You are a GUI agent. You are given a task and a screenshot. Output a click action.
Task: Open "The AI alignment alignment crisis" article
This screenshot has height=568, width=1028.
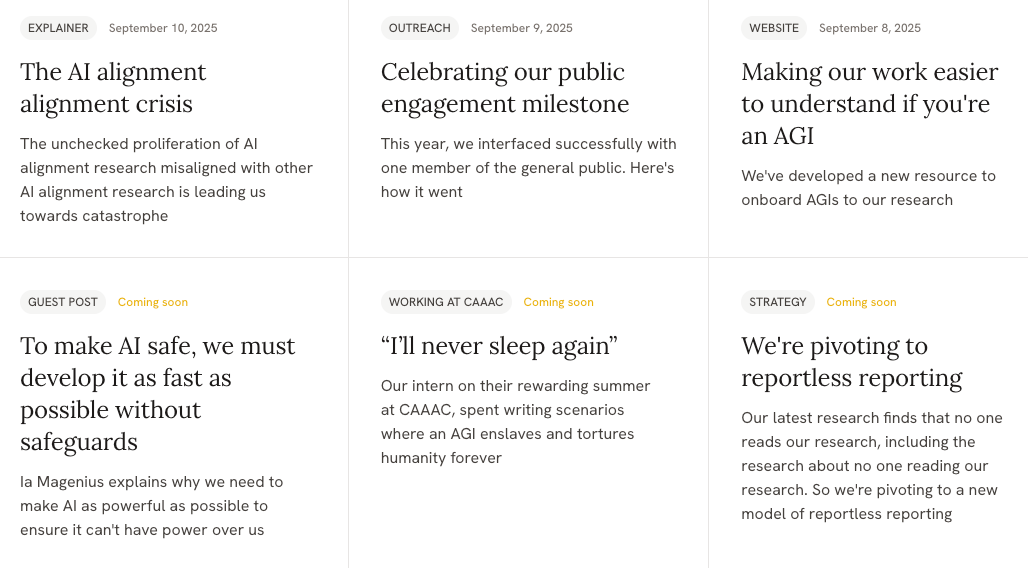click(113, 88)
